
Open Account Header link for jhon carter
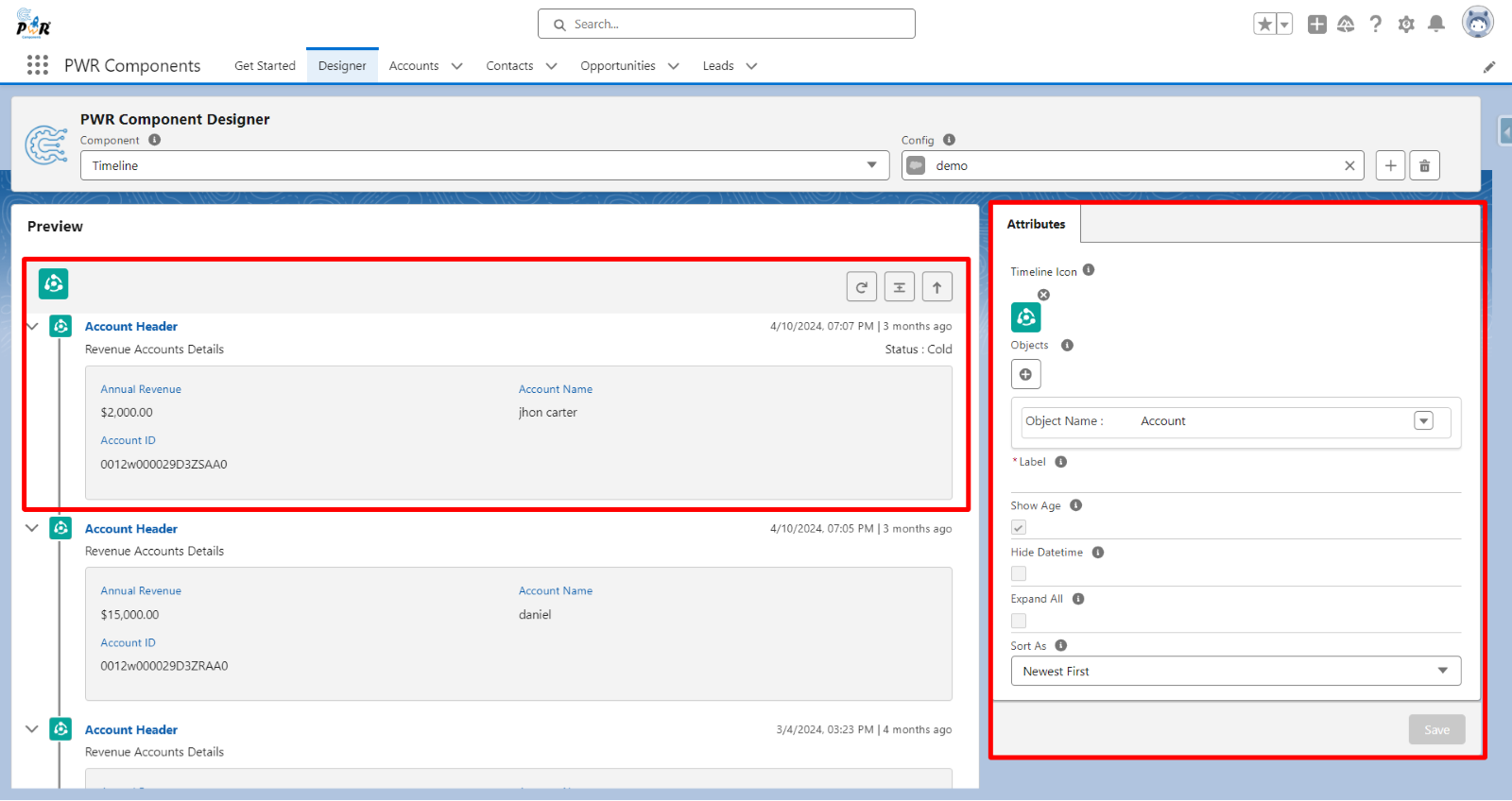(x=131, y=327)
